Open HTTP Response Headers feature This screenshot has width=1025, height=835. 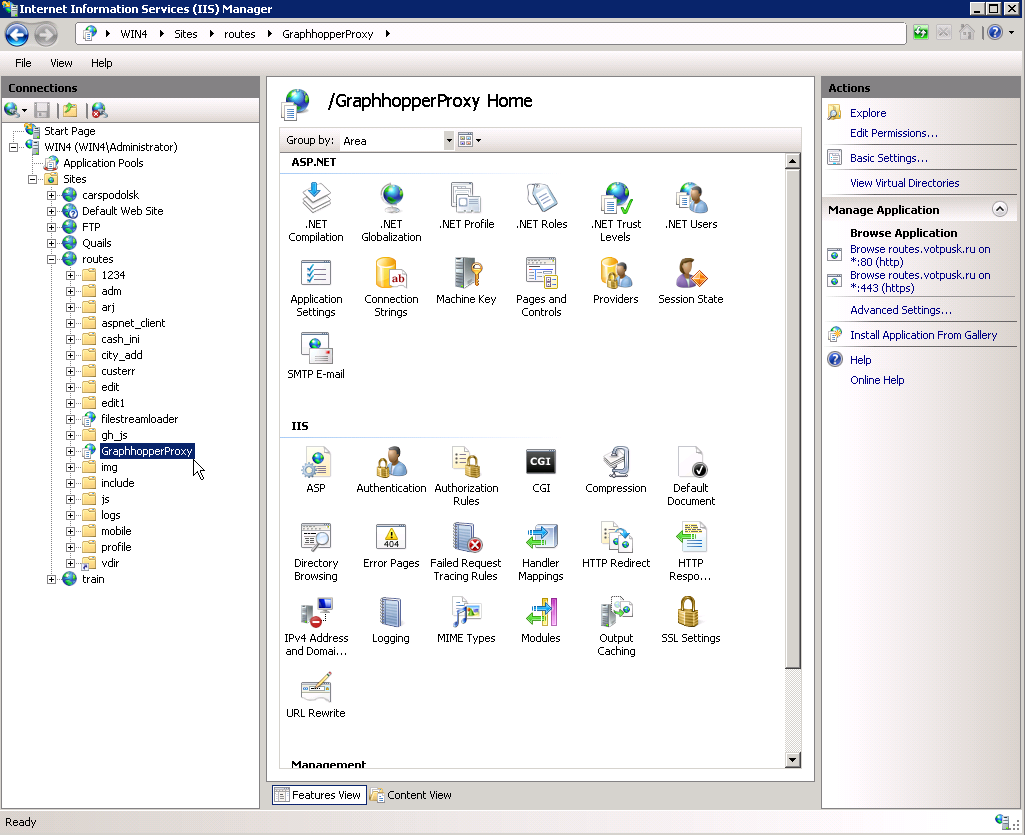[691, 552]
